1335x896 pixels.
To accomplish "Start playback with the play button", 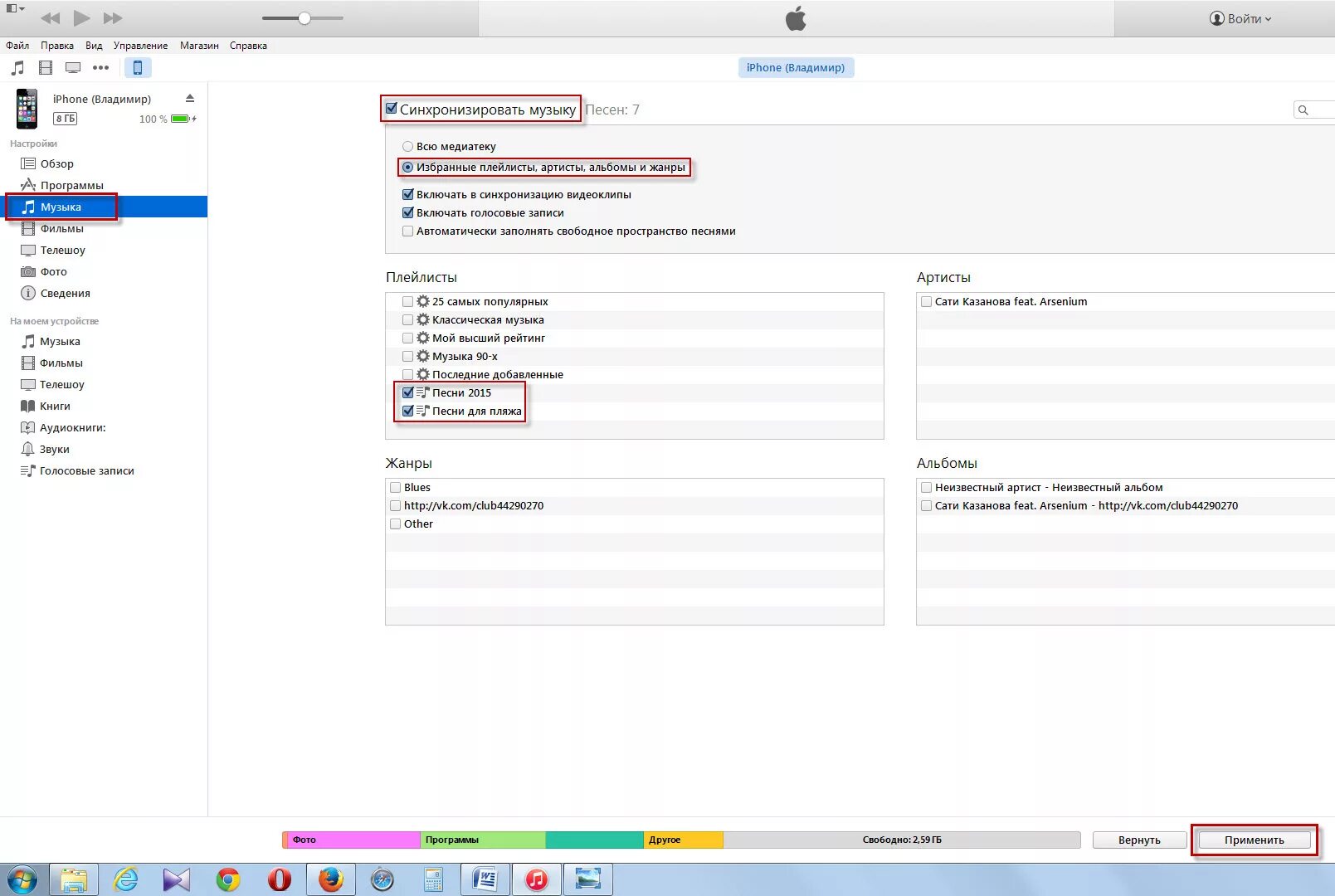I will 81,17.
